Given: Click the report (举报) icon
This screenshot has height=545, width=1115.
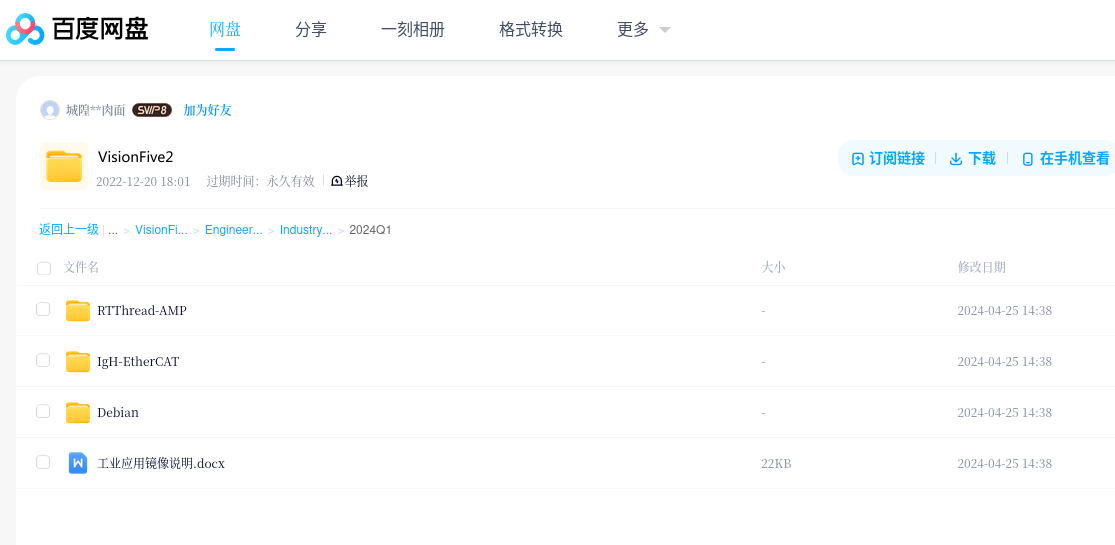Looking at the screenshot, I should tap(337, 181).
